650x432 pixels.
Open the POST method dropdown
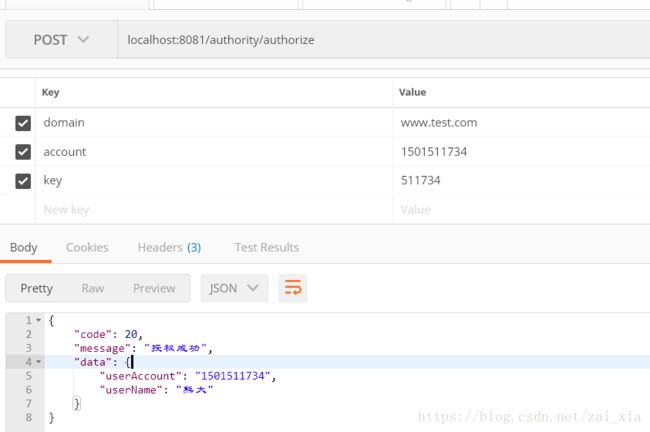click(x=61, y=40)
